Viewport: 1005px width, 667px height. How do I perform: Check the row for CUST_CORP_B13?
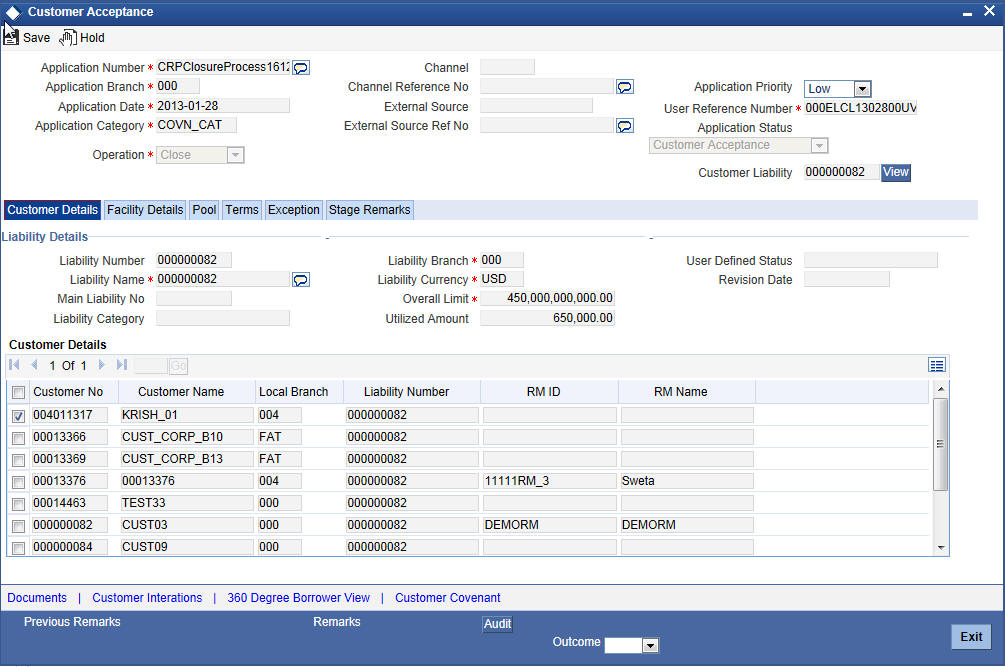click(19, 460)
